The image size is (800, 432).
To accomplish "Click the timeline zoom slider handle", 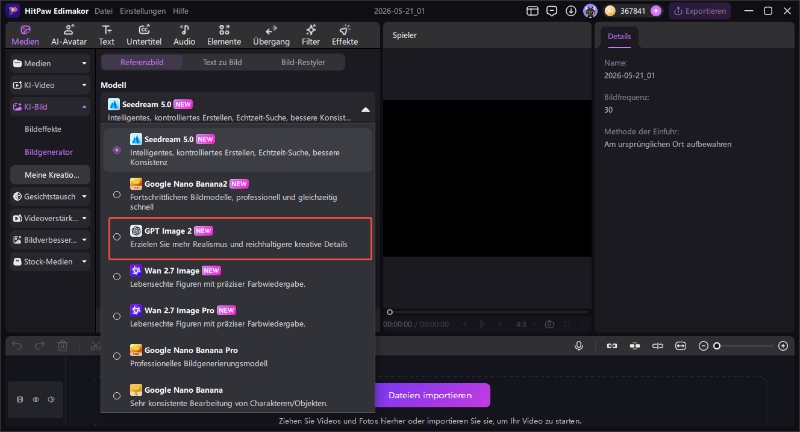I will [x=717, y=346].
